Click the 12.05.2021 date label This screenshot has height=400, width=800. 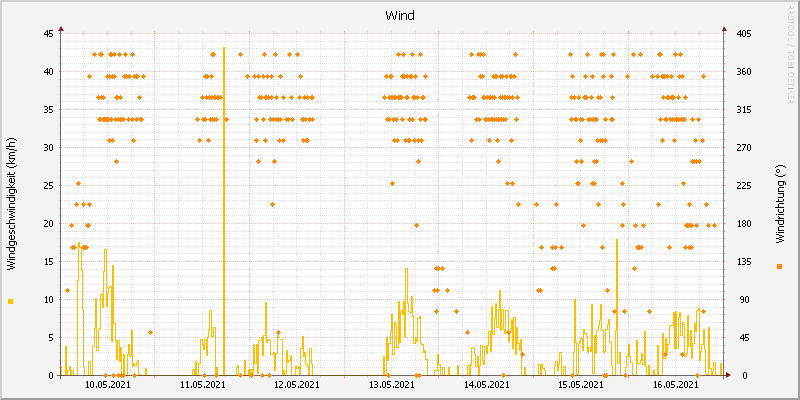pos(297,384)
